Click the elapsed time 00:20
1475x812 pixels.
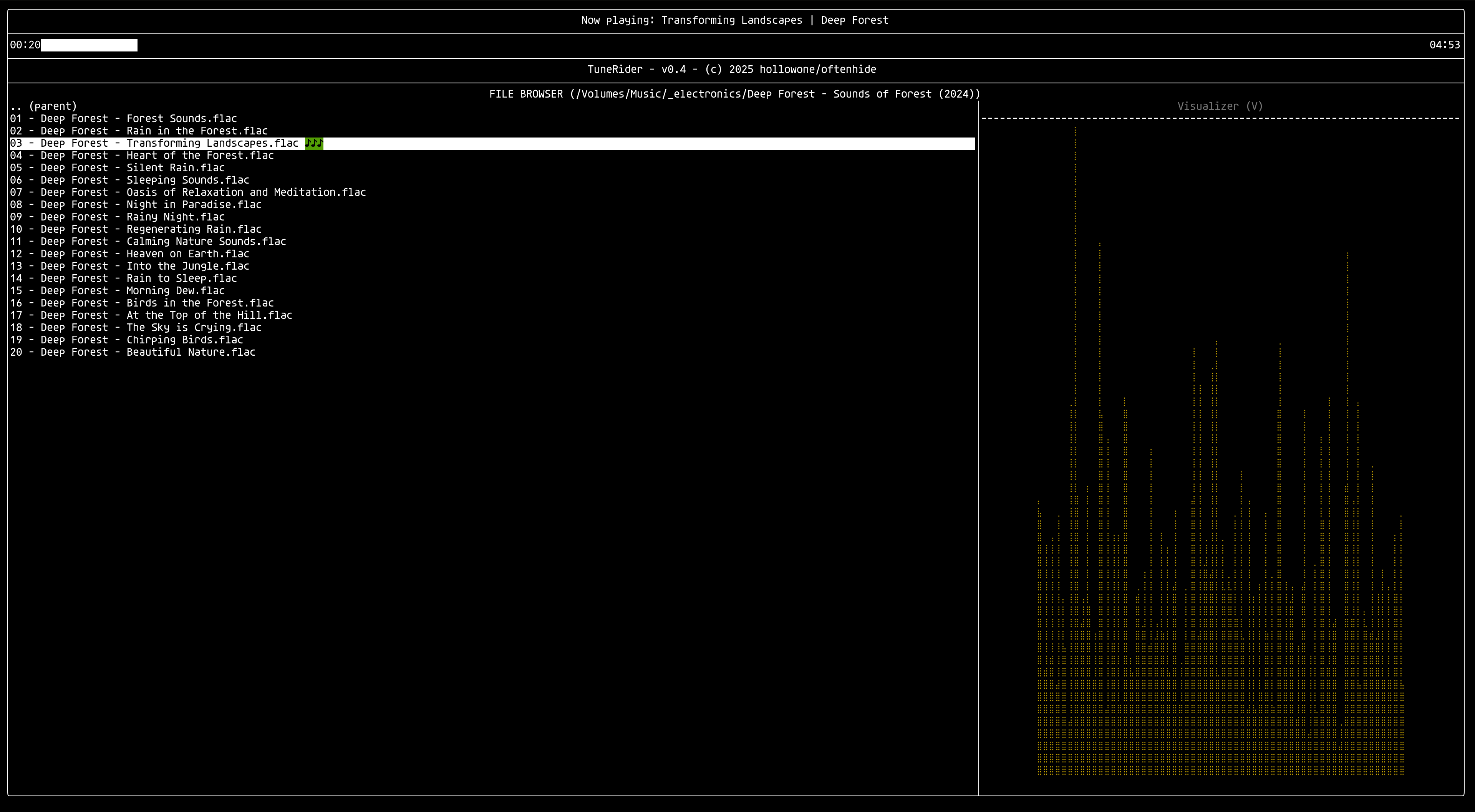[x=25, y=45]
